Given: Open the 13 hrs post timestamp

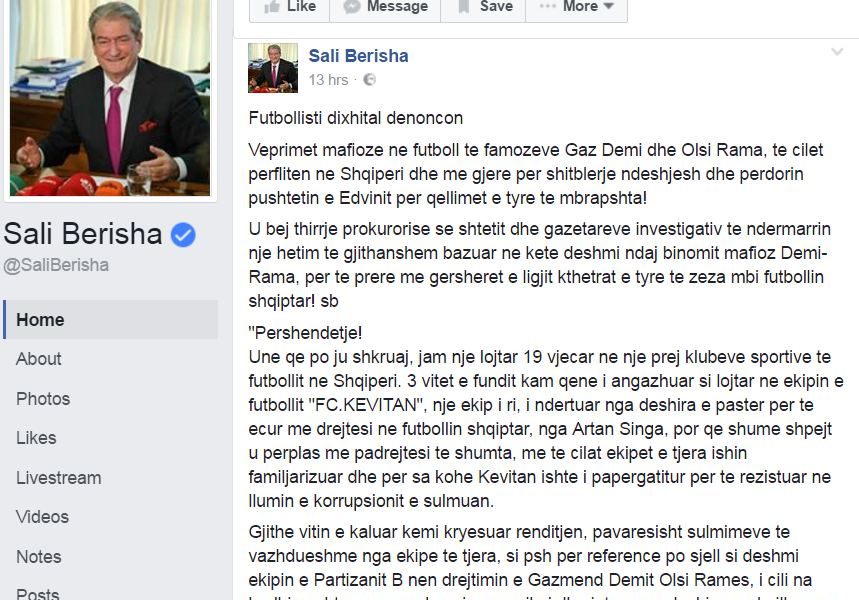Looking at the screenshot, I should point(328,80).
